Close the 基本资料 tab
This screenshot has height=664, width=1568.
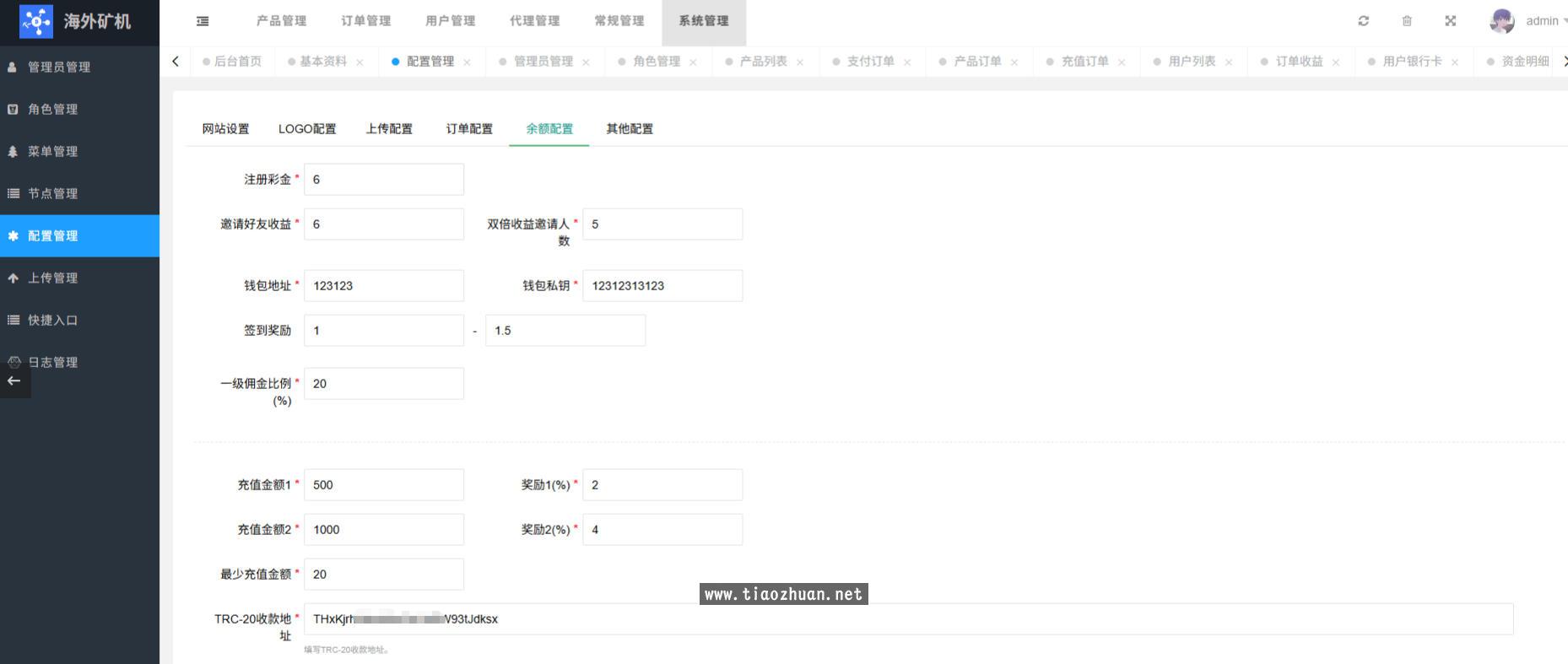360,62
